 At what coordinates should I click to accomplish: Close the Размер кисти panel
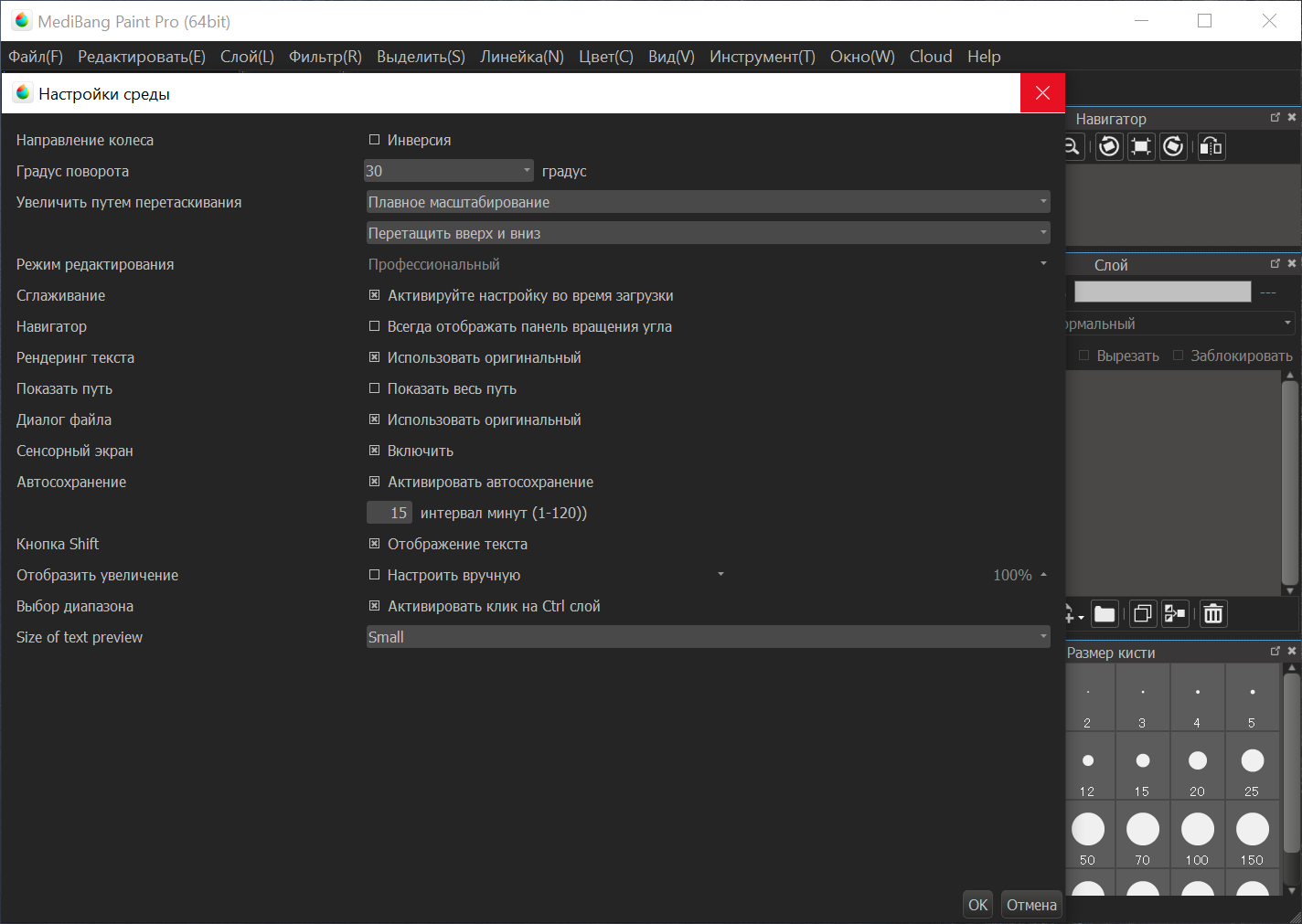1292,651
